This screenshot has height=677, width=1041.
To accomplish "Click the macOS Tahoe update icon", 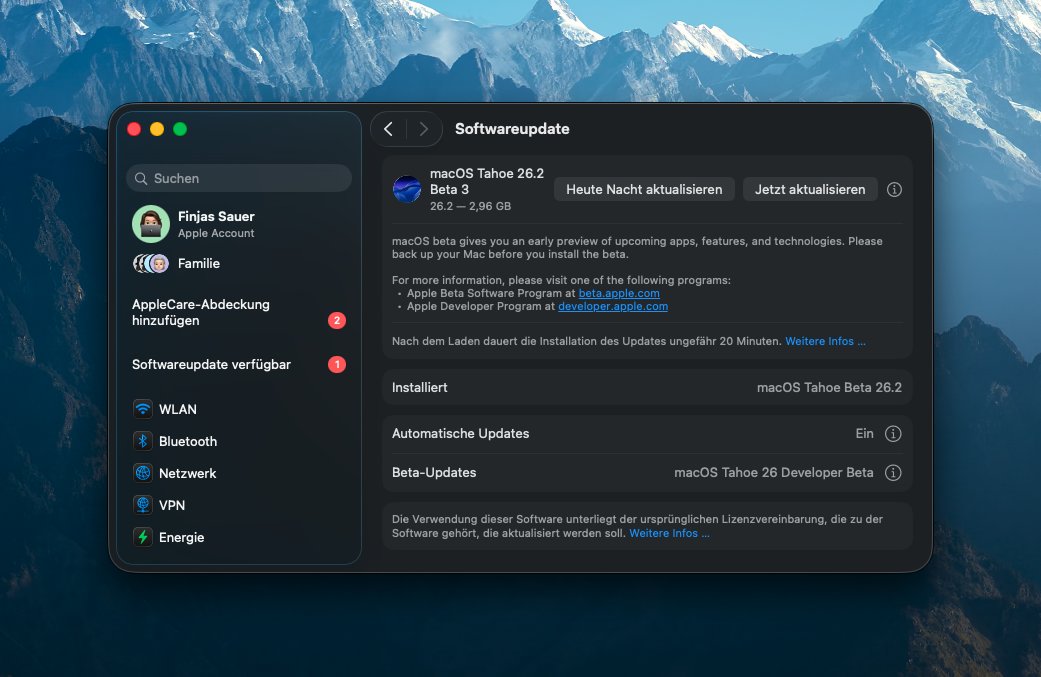I will pyautogui.click(x=407, y=189).
